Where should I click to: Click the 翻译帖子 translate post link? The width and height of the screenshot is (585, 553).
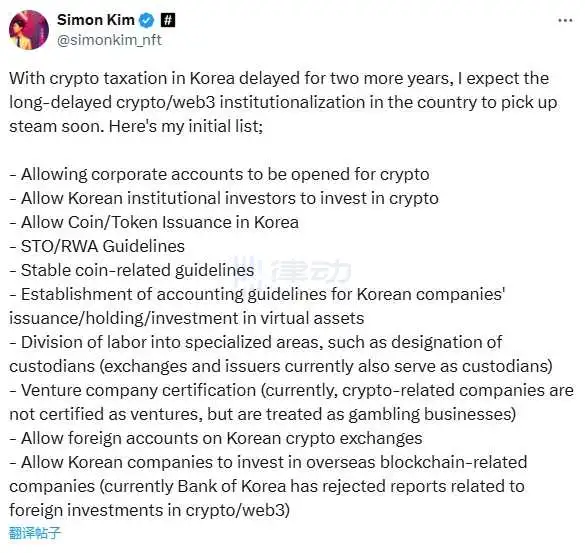[34, 533]
